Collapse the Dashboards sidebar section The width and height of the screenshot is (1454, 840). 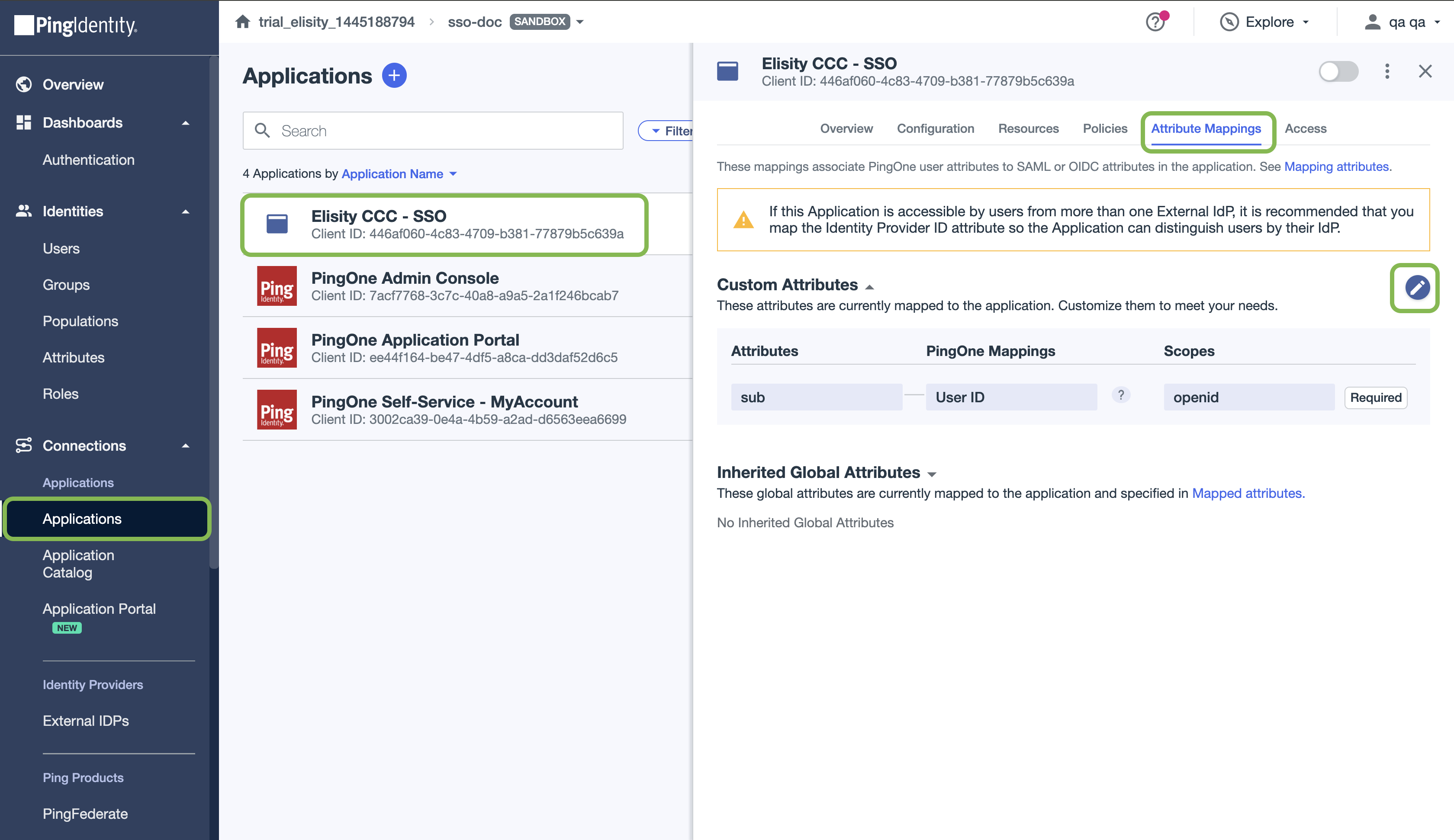(x=185, y=123)
